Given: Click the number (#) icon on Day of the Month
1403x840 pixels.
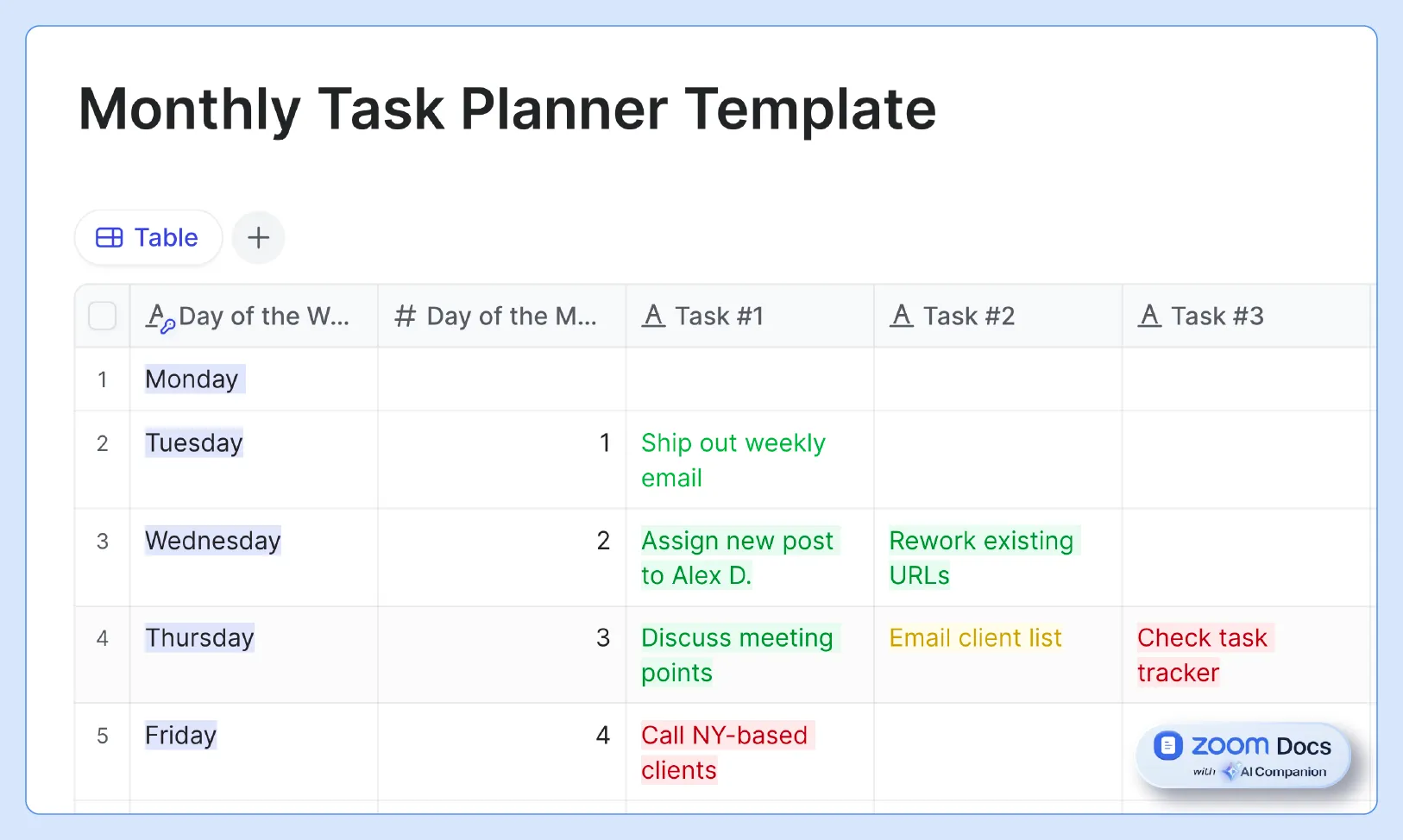Looking at the screenshot, I should click(404, 316).
